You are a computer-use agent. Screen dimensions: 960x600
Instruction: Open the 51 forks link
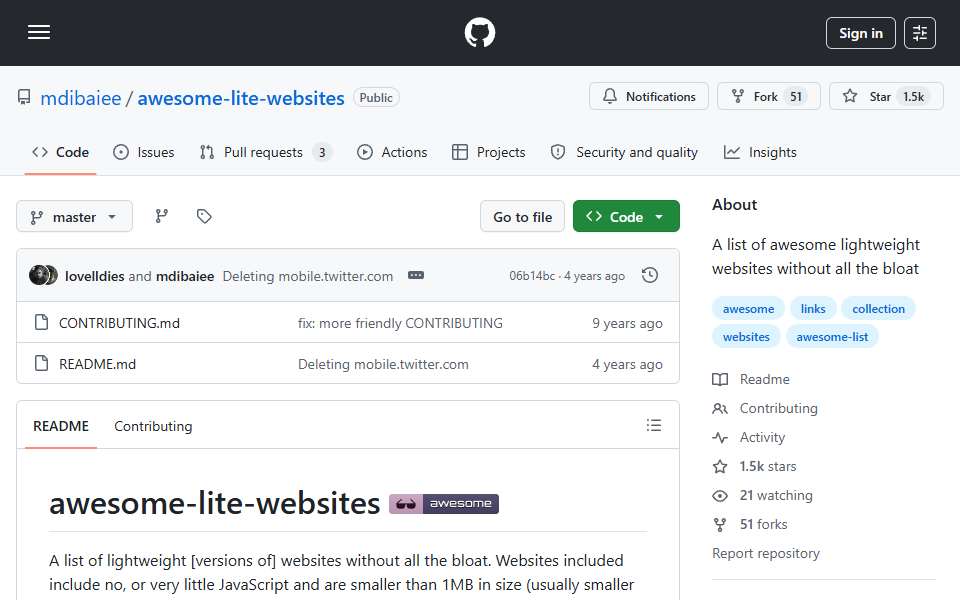click(x=750, y=525)
